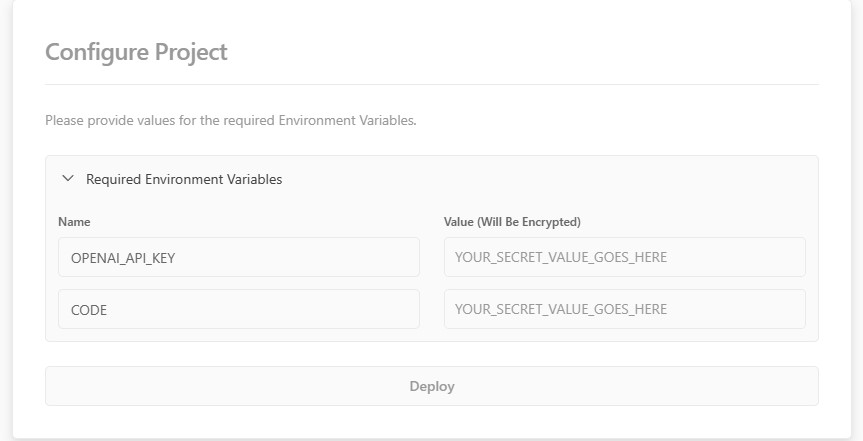
Task: Click the Name column label
Action: click(74, 221)
